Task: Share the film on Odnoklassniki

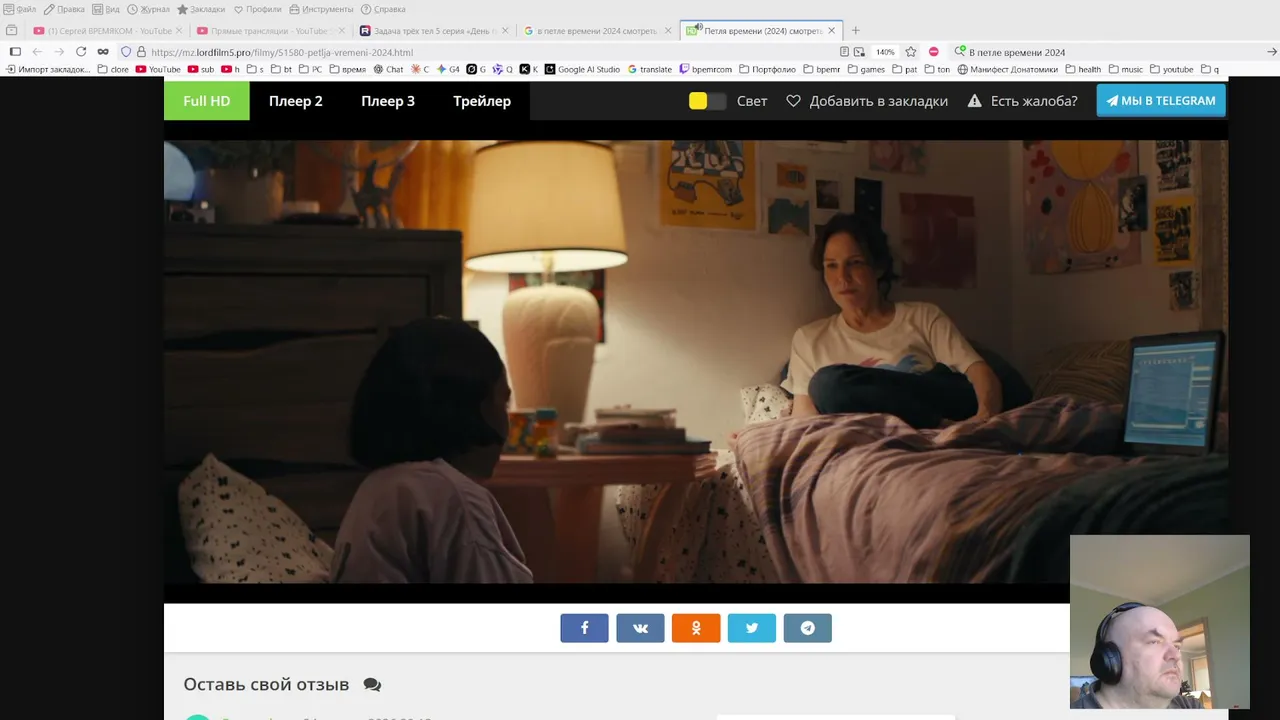Action: [696, 628]
